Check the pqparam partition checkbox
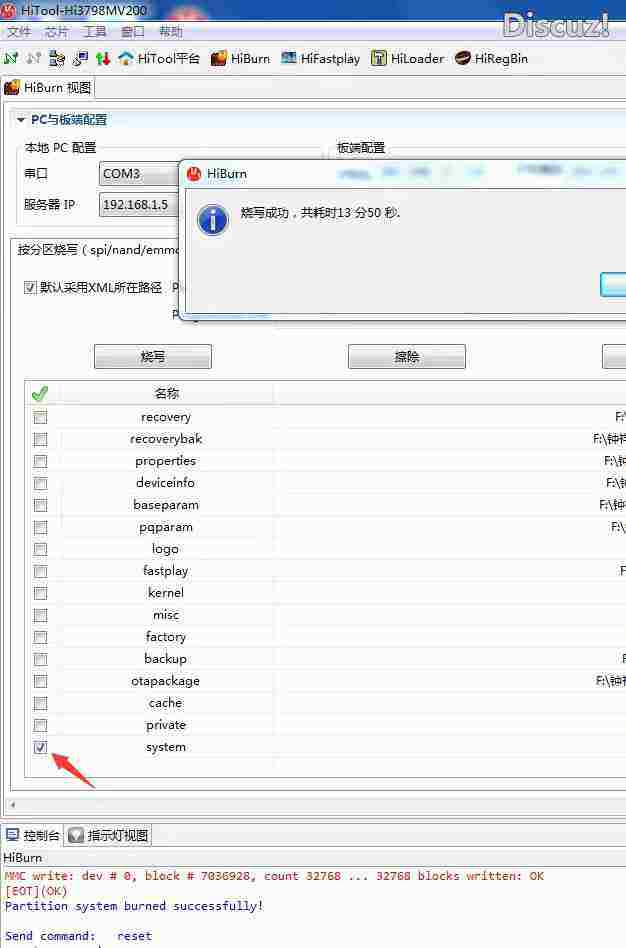This screenshot has width=626, height=948. point(41,527)
